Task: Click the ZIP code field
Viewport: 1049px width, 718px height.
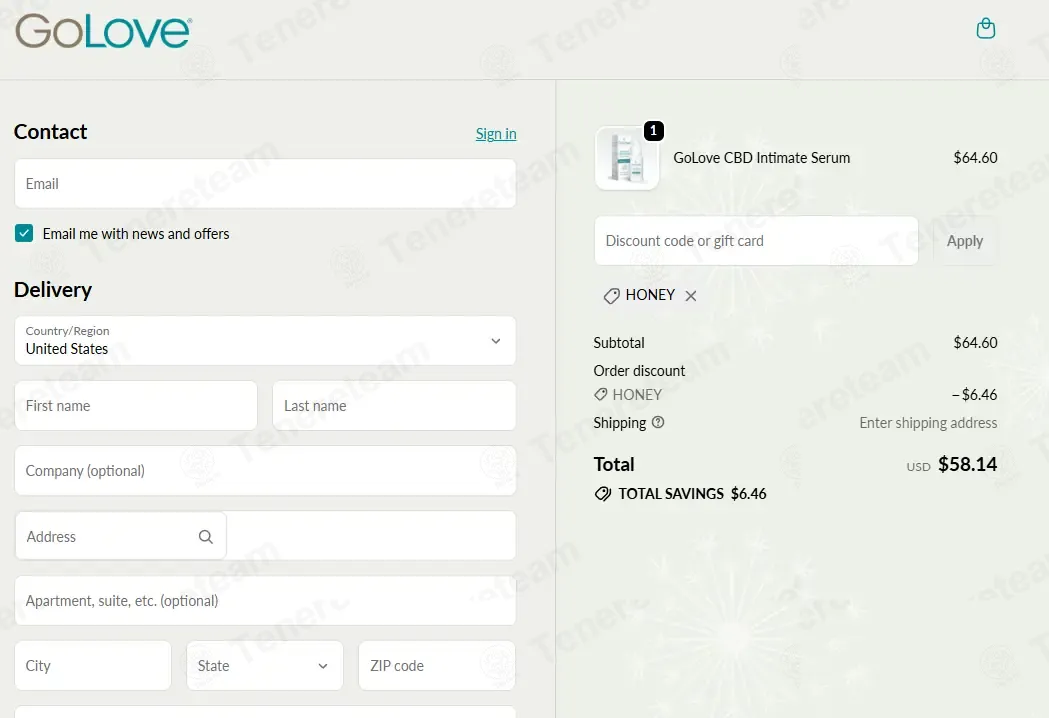Action: [x=437, y=665]
